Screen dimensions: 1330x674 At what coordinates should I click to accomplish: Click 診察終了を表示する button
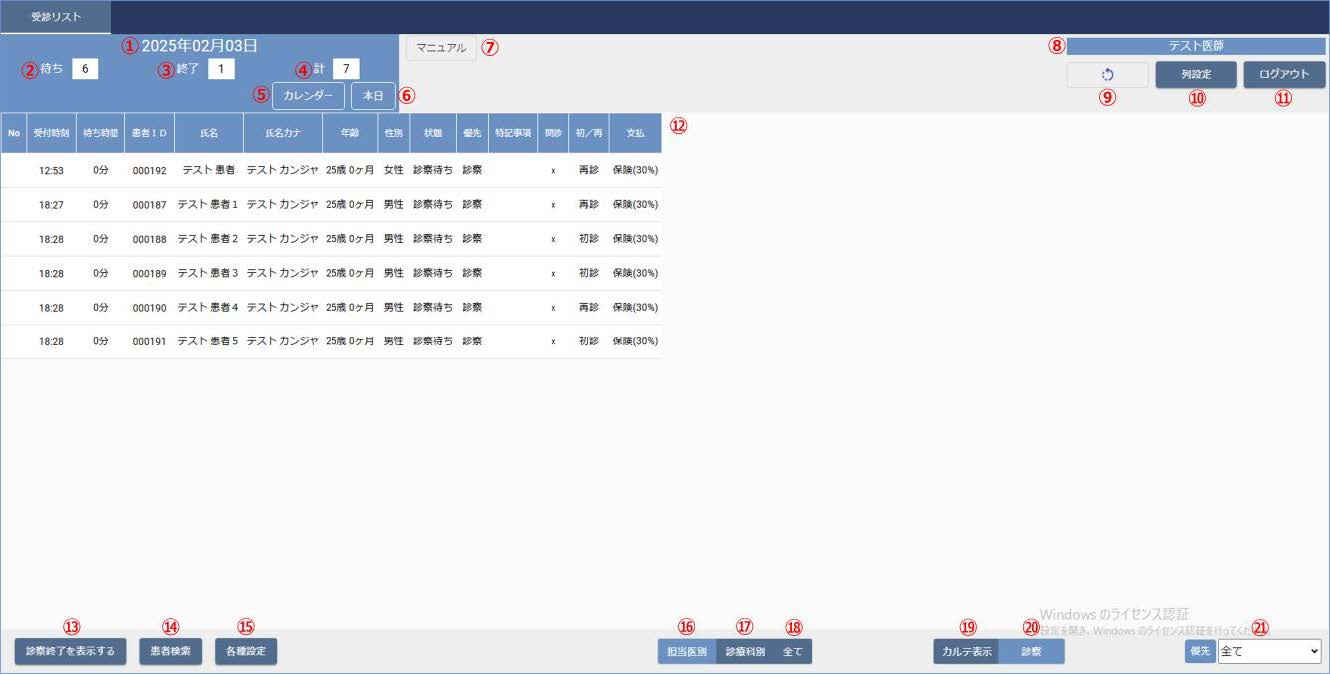pos(70,652)
